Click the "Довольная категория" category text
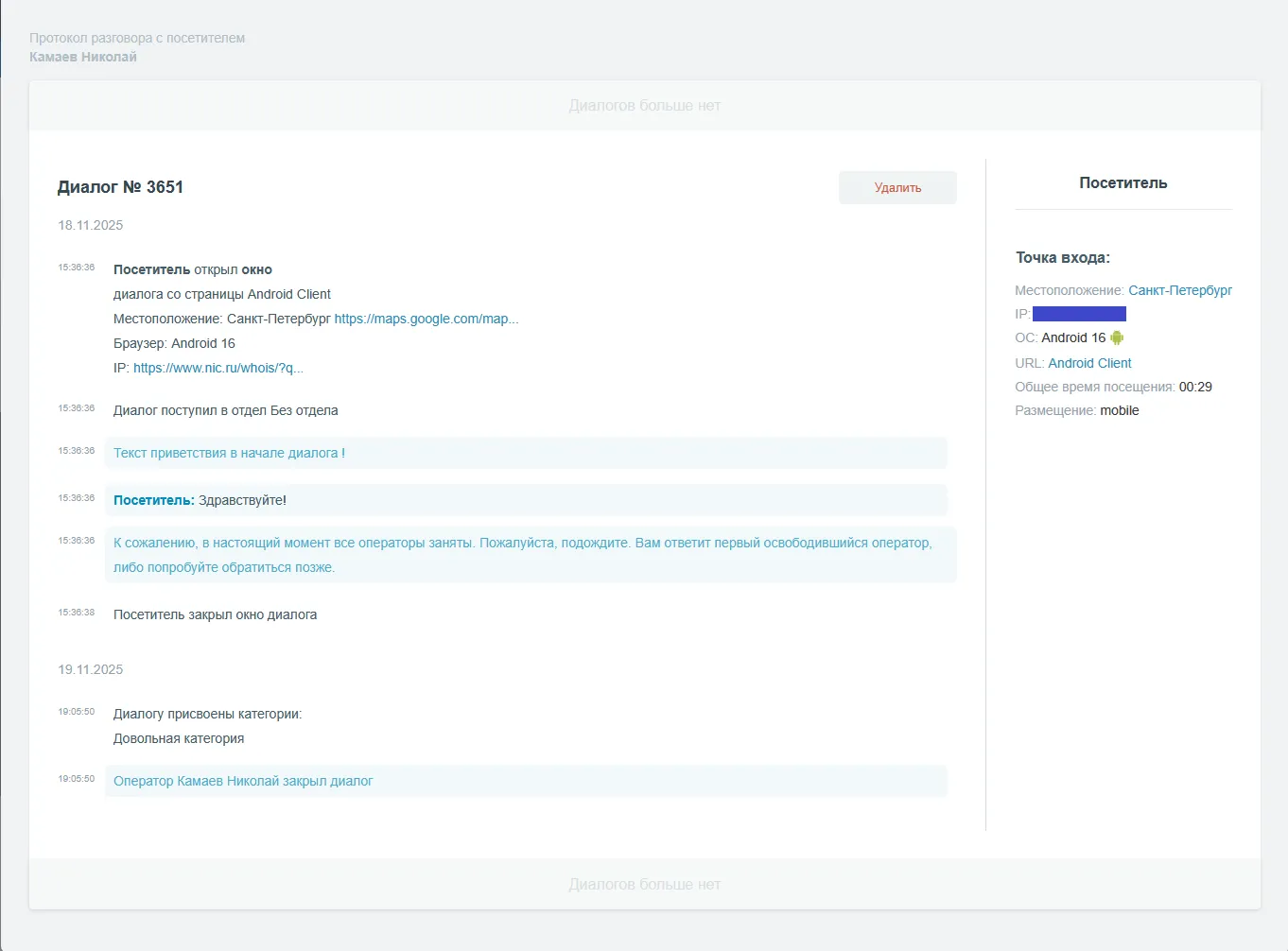1288x951 pixels. tap(179, 738)
